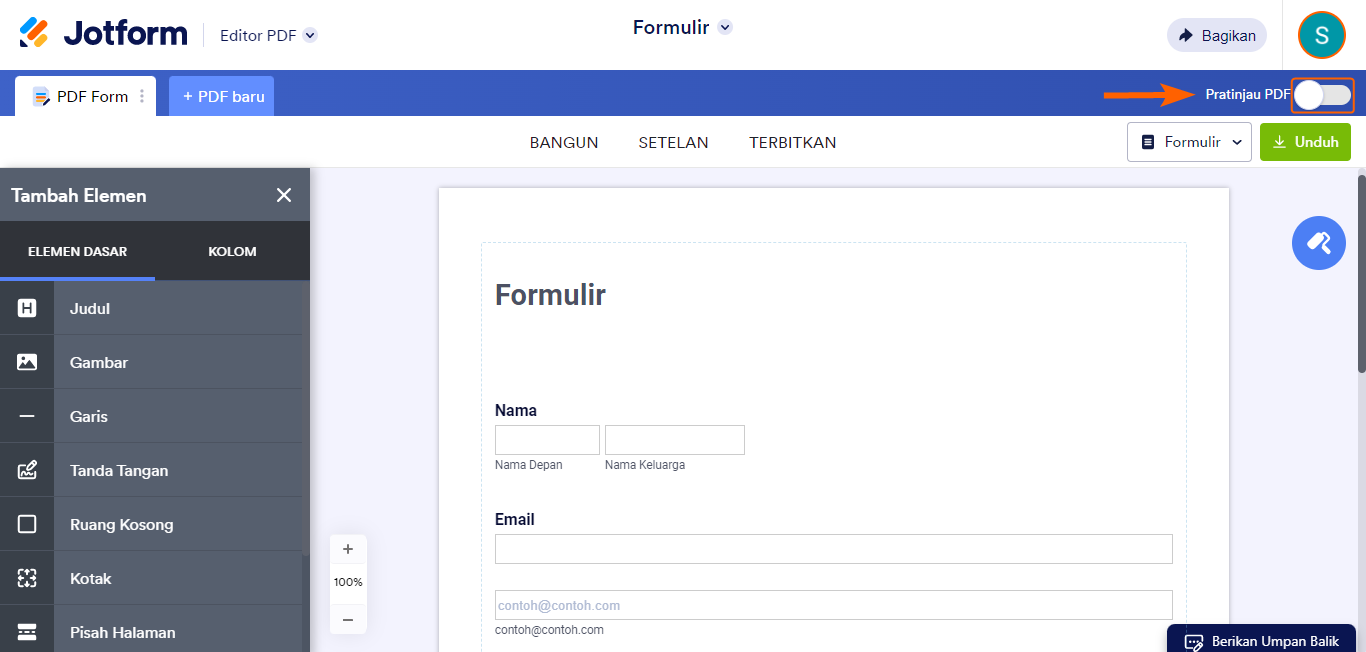Go to the SETELAN tab

pyautogui.click(x=673, y=142)
